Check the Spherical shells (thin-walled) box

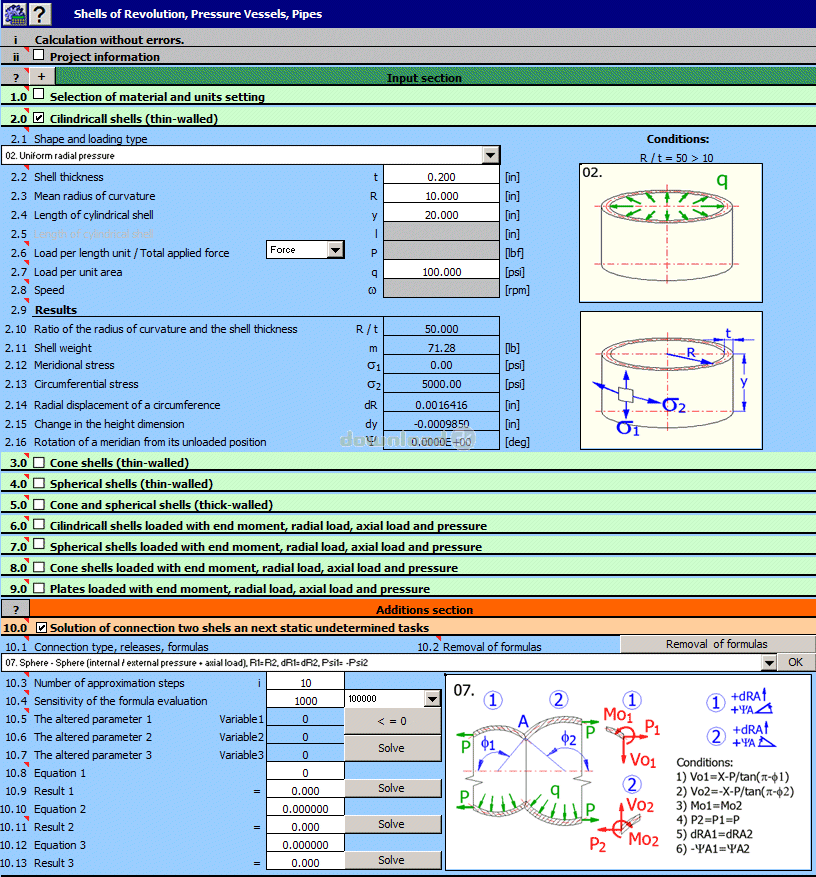pos(39,483)
